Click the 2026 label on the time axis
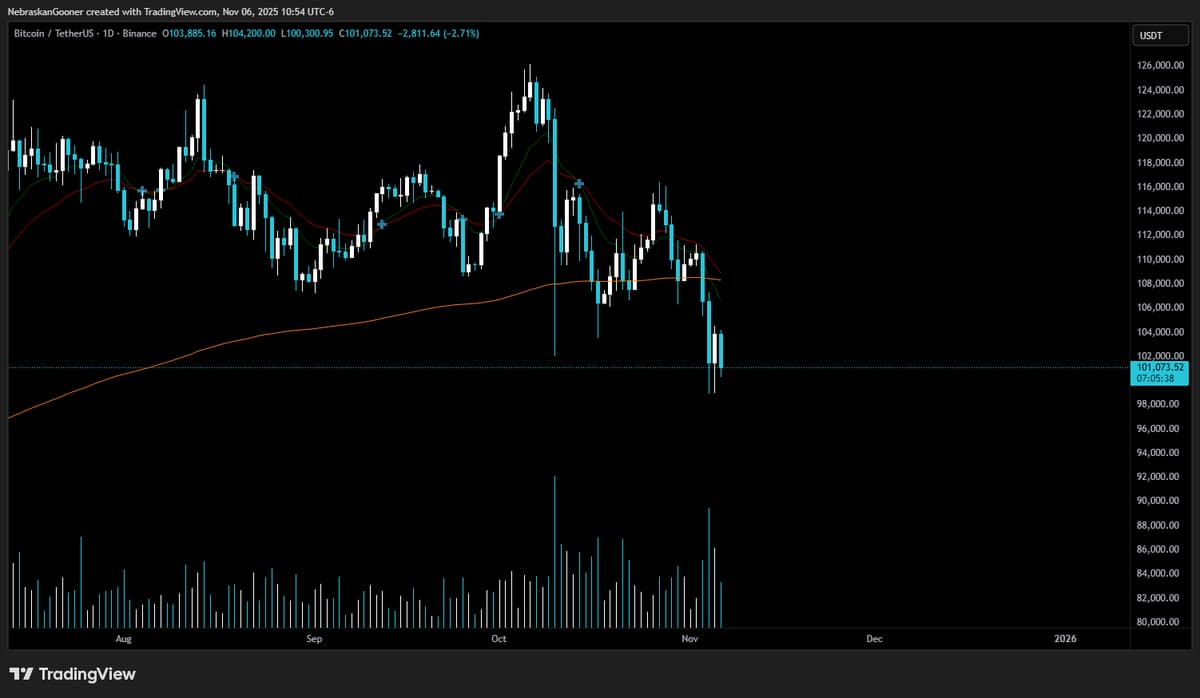This screenshot has height=698, width=1200. (x=1067, y=638)
